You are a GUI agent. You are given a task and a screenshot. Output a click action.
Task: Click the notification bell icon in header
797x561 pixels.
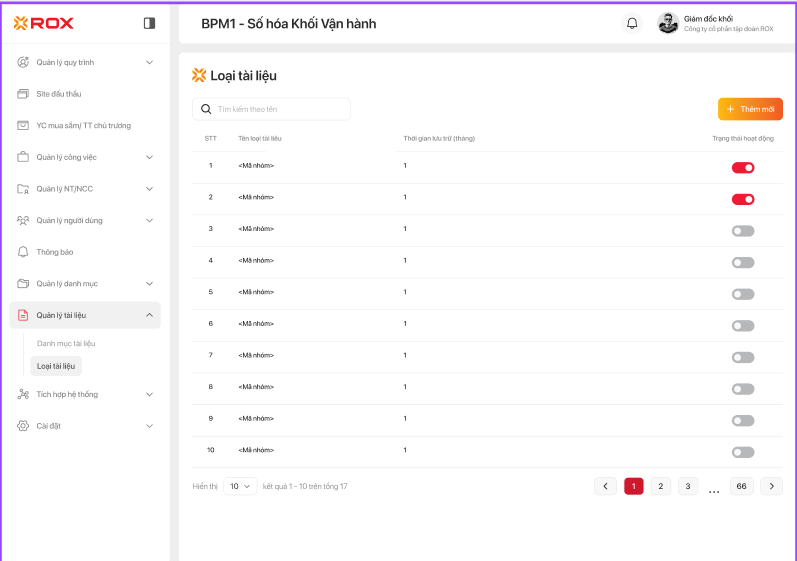632,23
